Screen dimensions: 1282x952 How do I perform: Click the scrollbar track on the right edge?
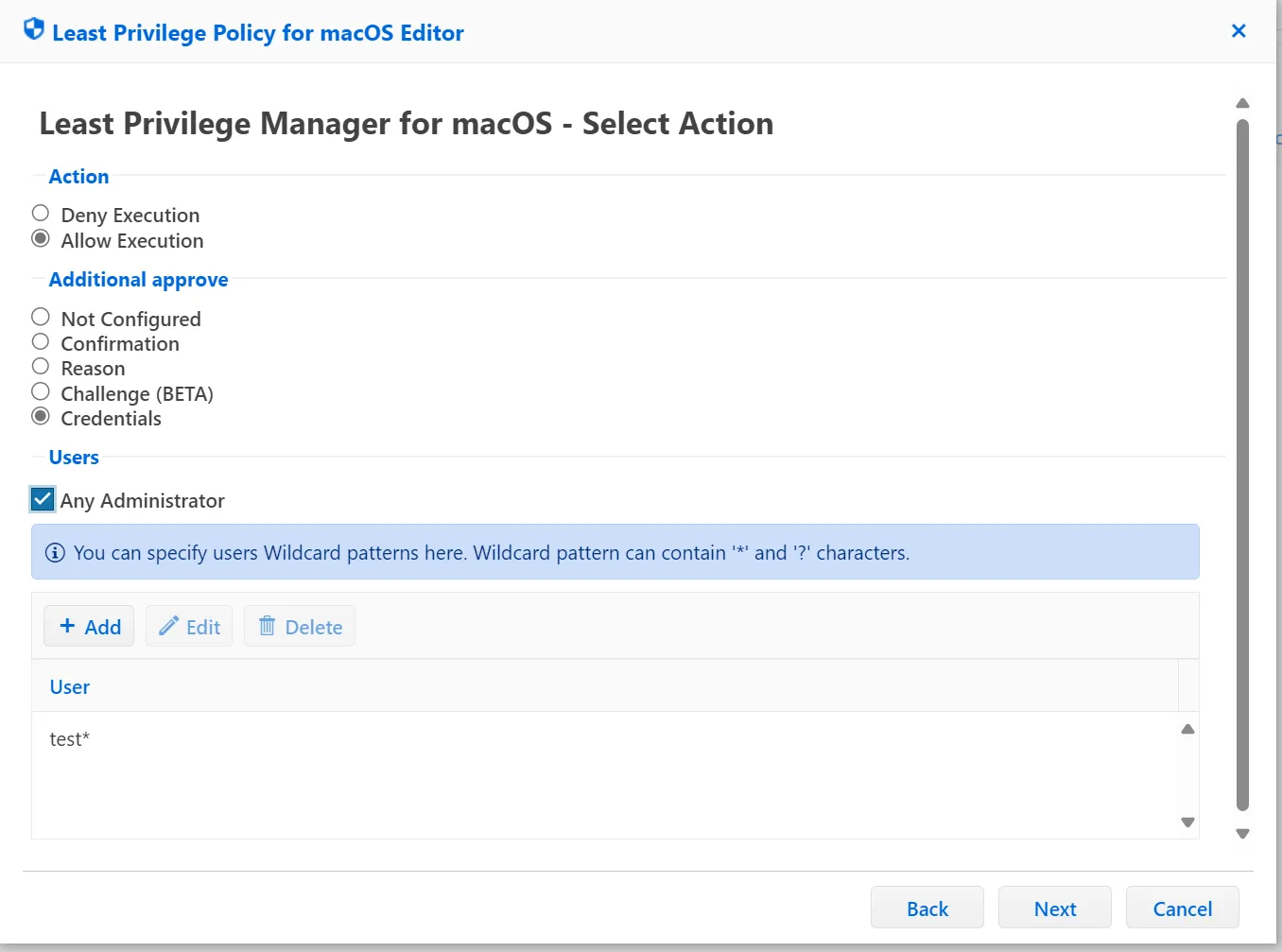(x=1242, y=473)
